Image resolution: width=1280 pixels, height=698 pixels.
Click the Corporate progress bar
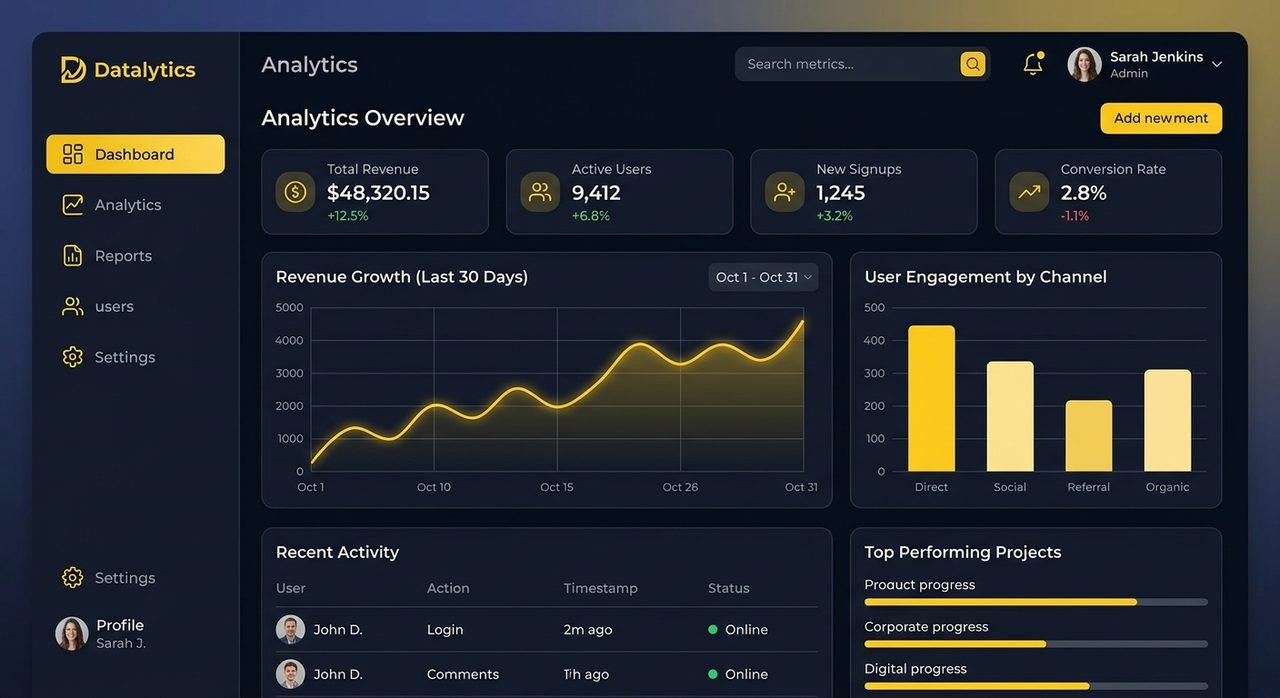point(1036,644)
